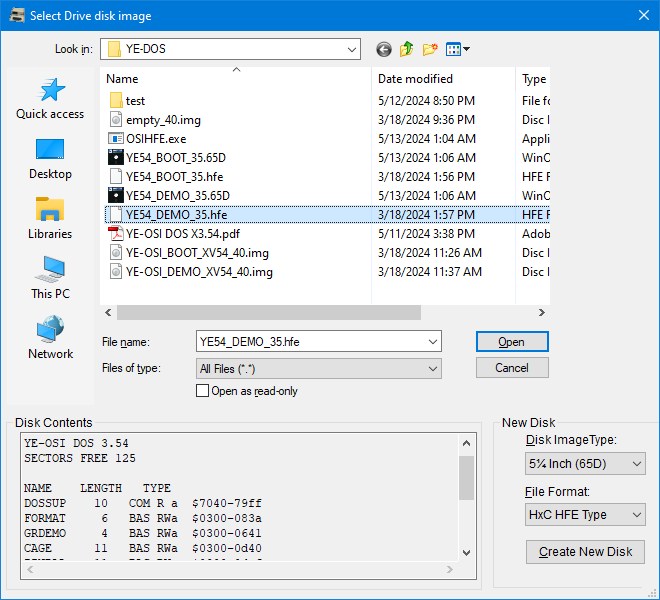Click YE-OSI_BOOT_XV54_40.img disc icon
The image size is (660, 600).
click(x=116, y=252)
